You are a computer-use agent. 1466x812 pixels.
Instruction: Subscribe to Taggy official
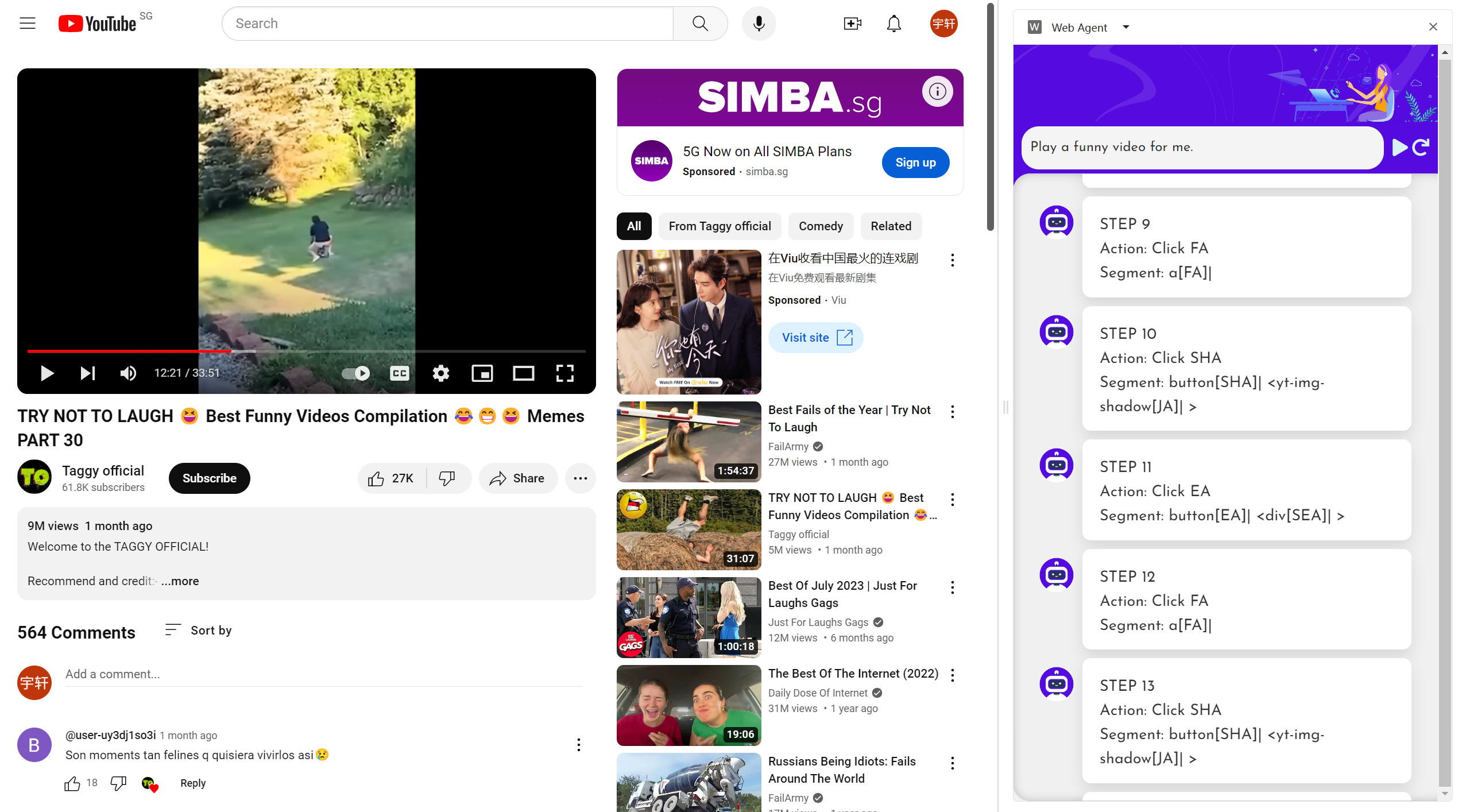209,478
